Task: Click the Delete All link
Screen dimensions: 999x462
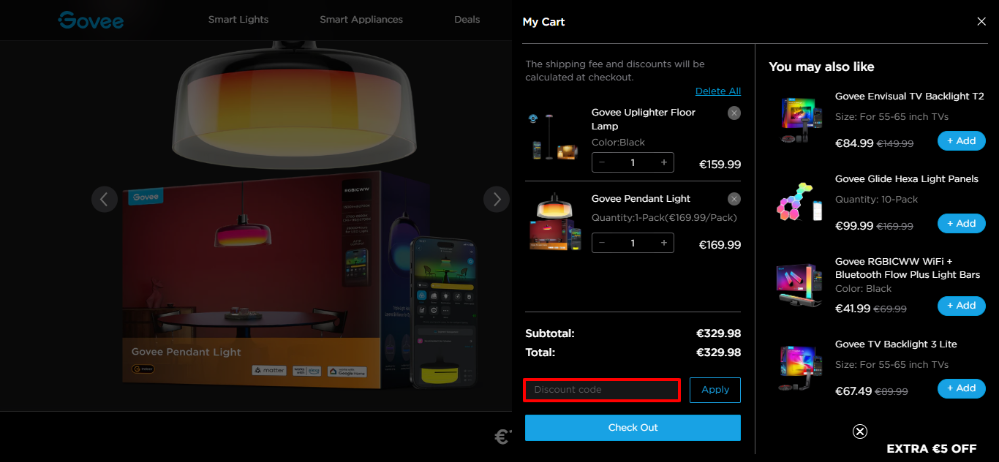Action: pyautogui.click(x=718, y=91)
